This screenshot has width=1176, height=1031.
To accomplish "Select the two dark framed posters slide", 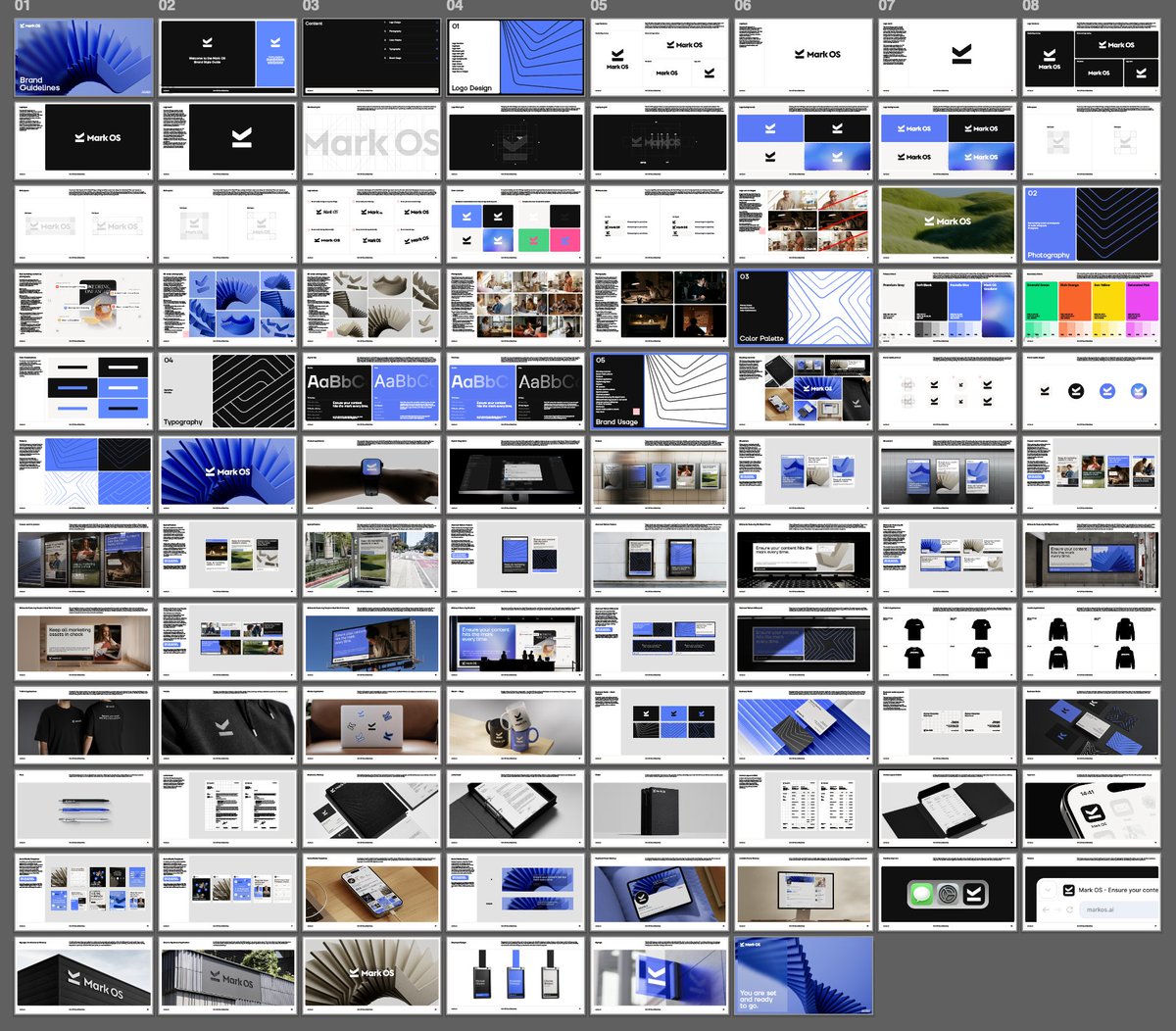I will tap(660, 558).
